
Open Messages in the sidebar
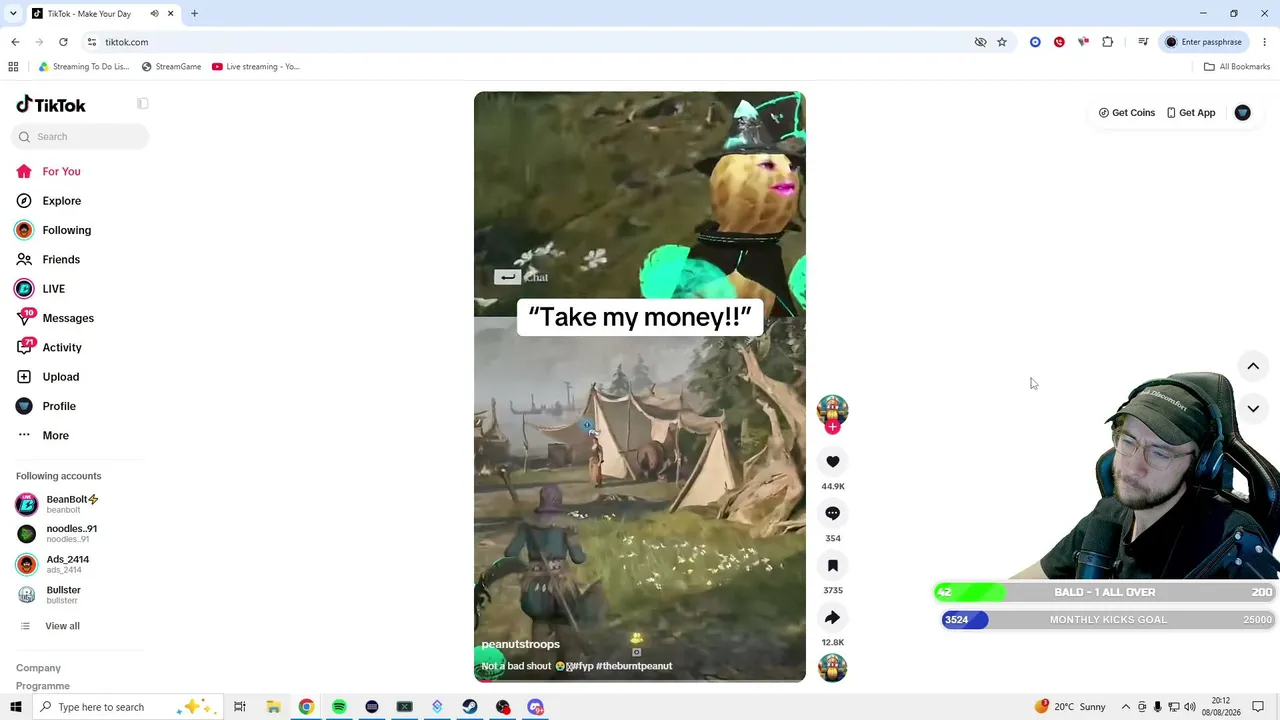pos(55,318)
